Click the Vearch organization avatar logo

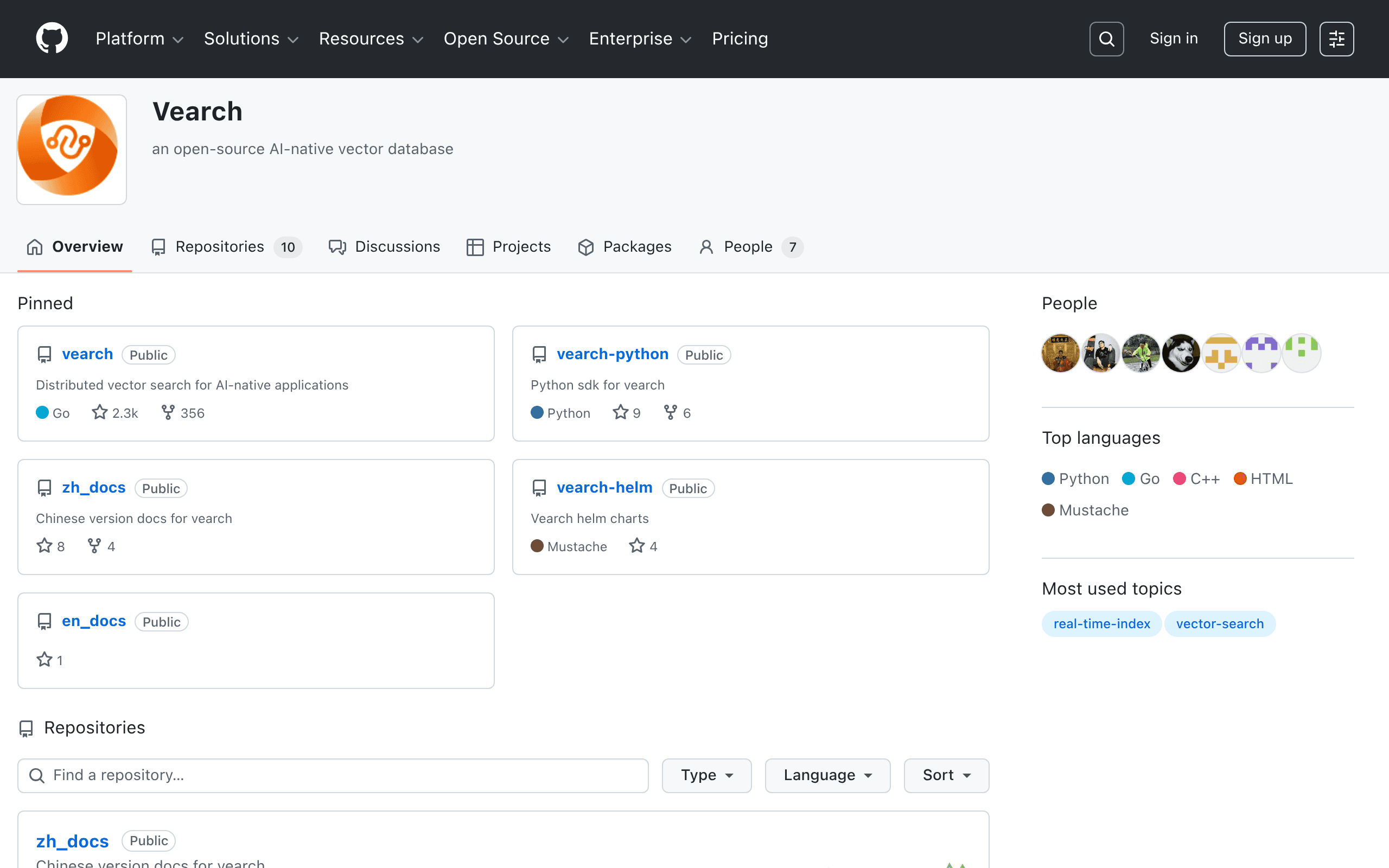click(x=72, y=149)
